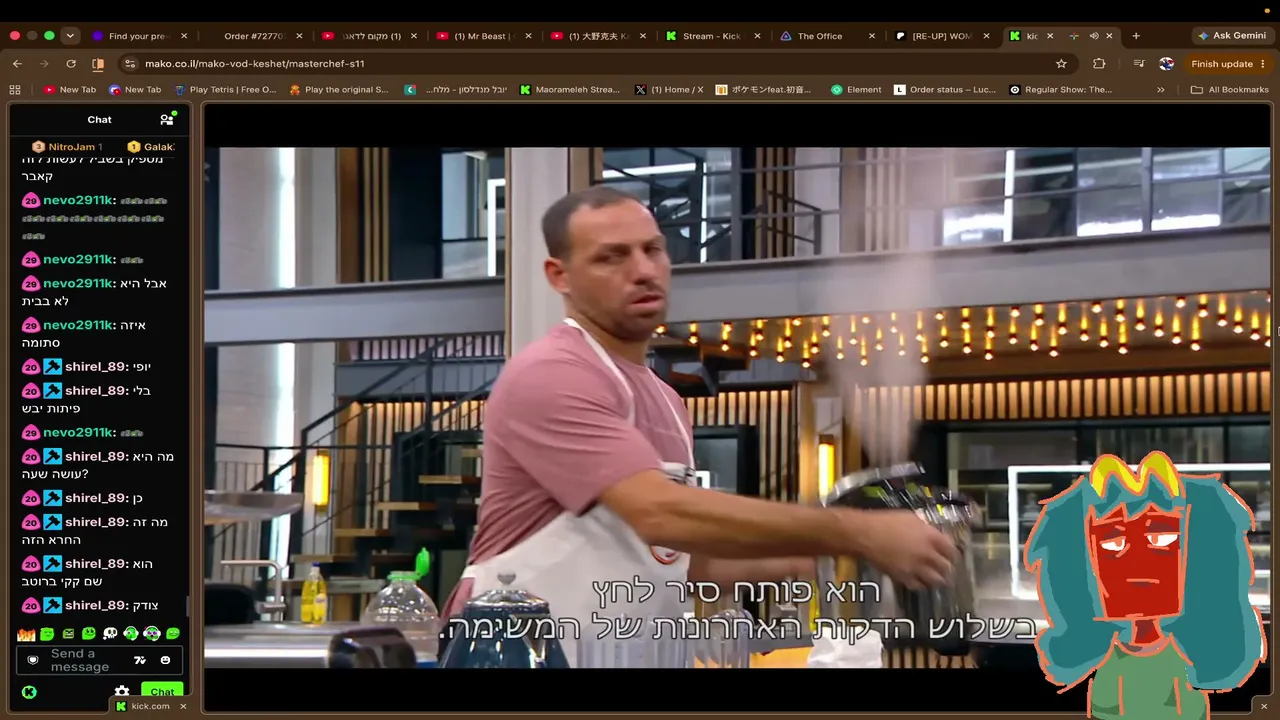Image resolution: width=1280 pixels, height=720 pixels.
Task: Open the Apps grid in bookmarks bar
Action: coord(15,89)
